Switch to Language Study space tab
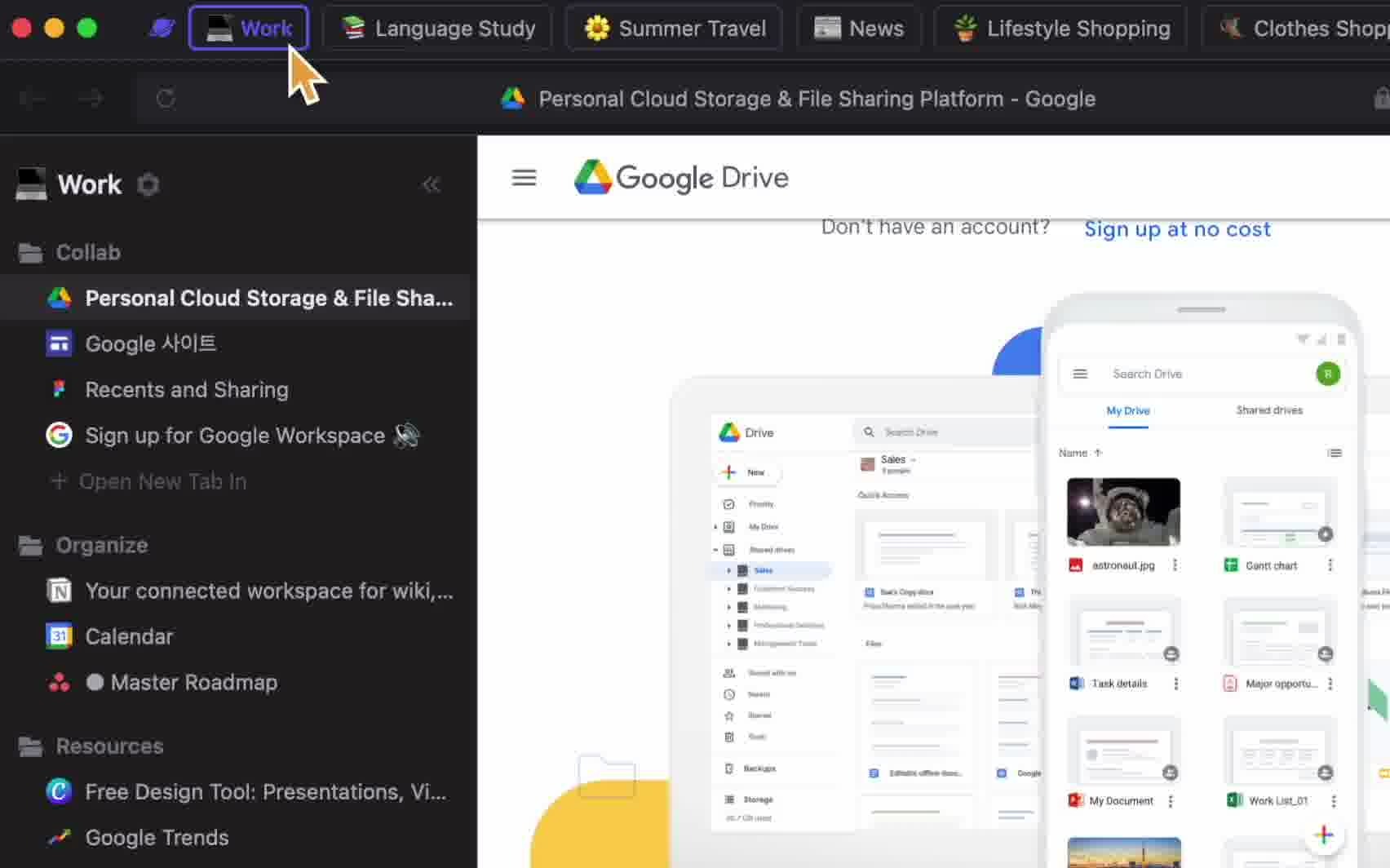Screen dimensions: 1390x868 click(x=438, y=29)
